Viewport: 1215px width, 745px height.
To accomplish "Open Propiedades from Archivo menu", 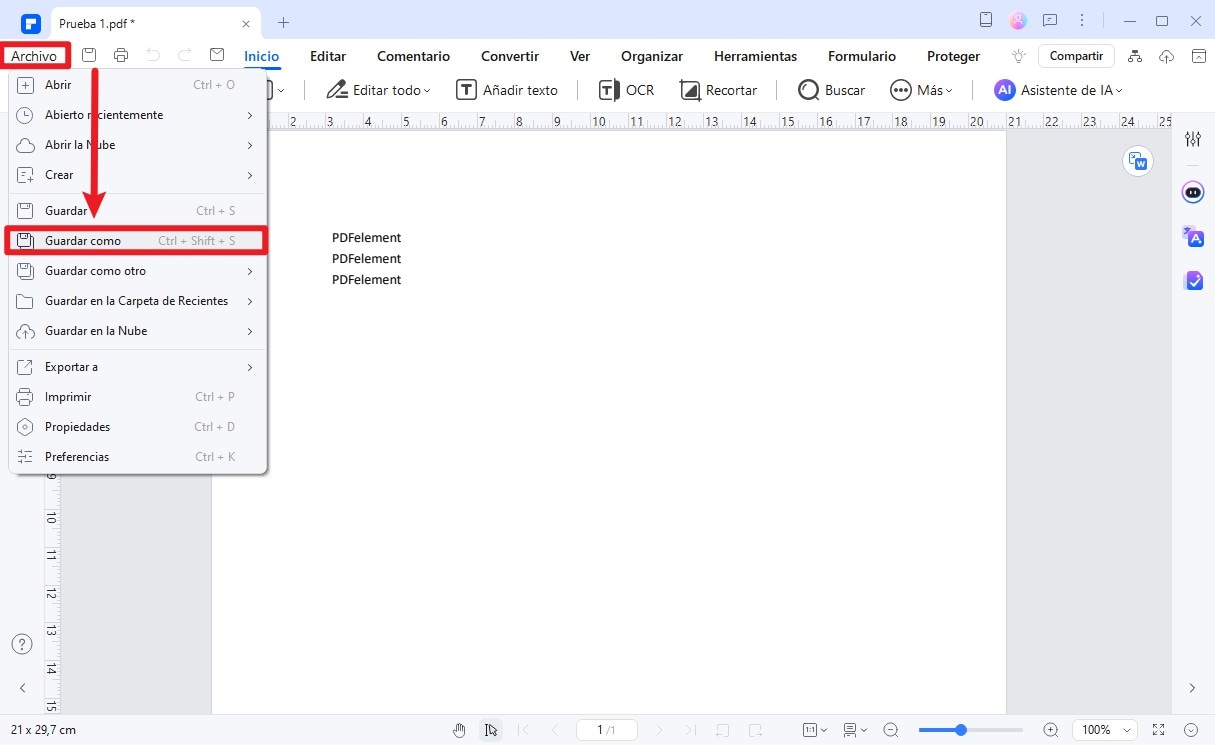I will [x=137, y=427].
